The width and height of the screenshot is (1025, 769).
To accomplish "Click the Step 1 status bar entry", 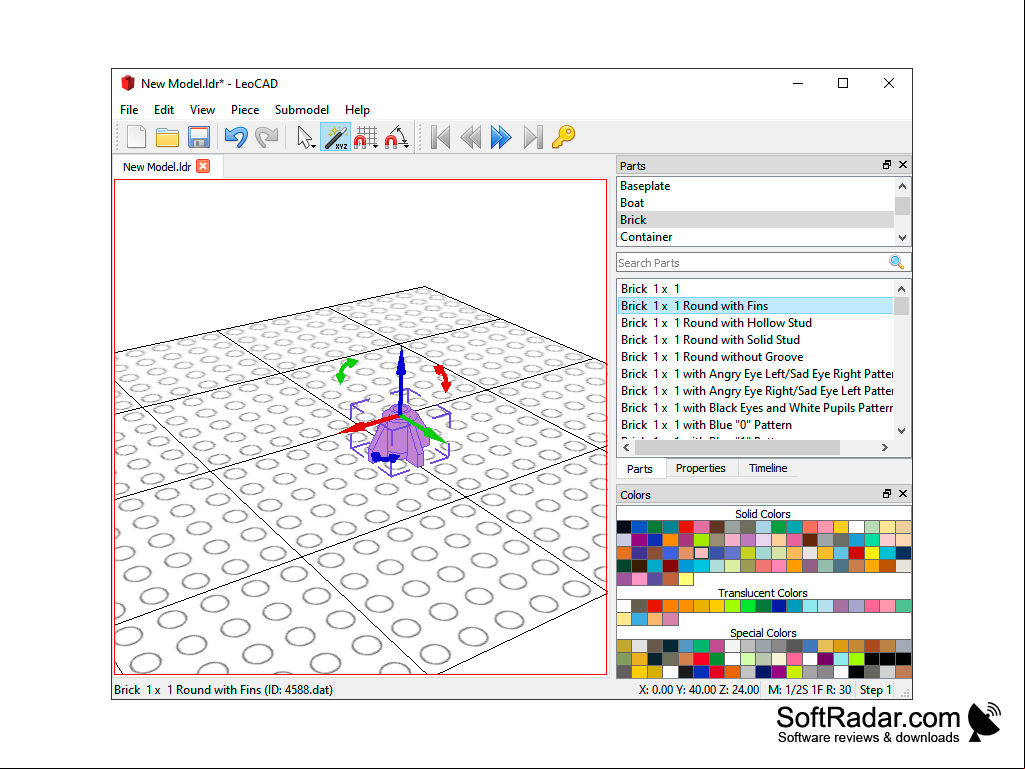I will (875, 690).
